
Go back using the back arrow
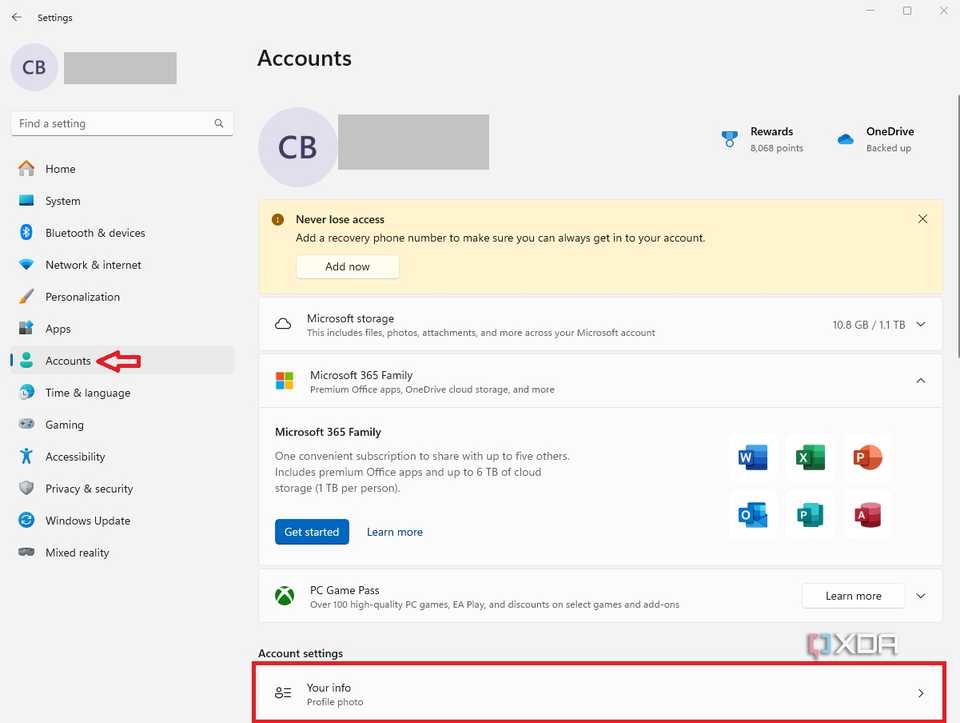(16, 17)
